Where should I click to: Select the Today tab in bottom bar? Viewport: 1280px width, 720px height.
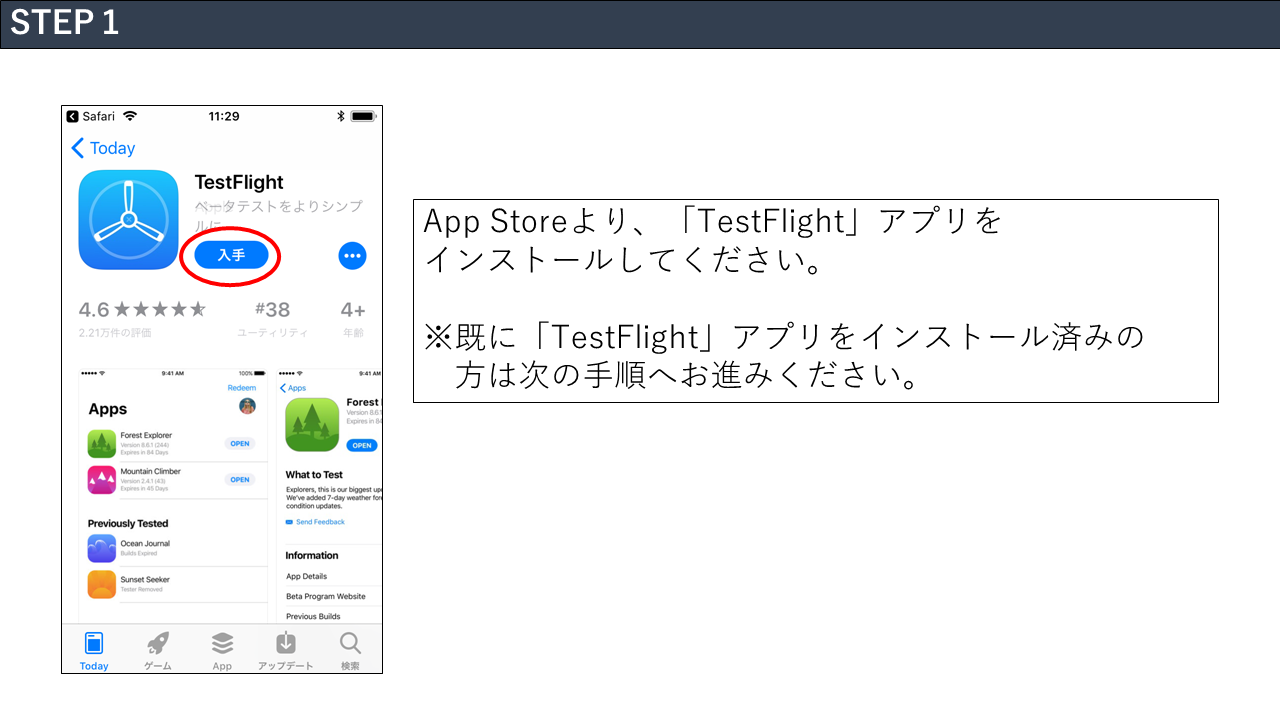[x=94, y=650]
